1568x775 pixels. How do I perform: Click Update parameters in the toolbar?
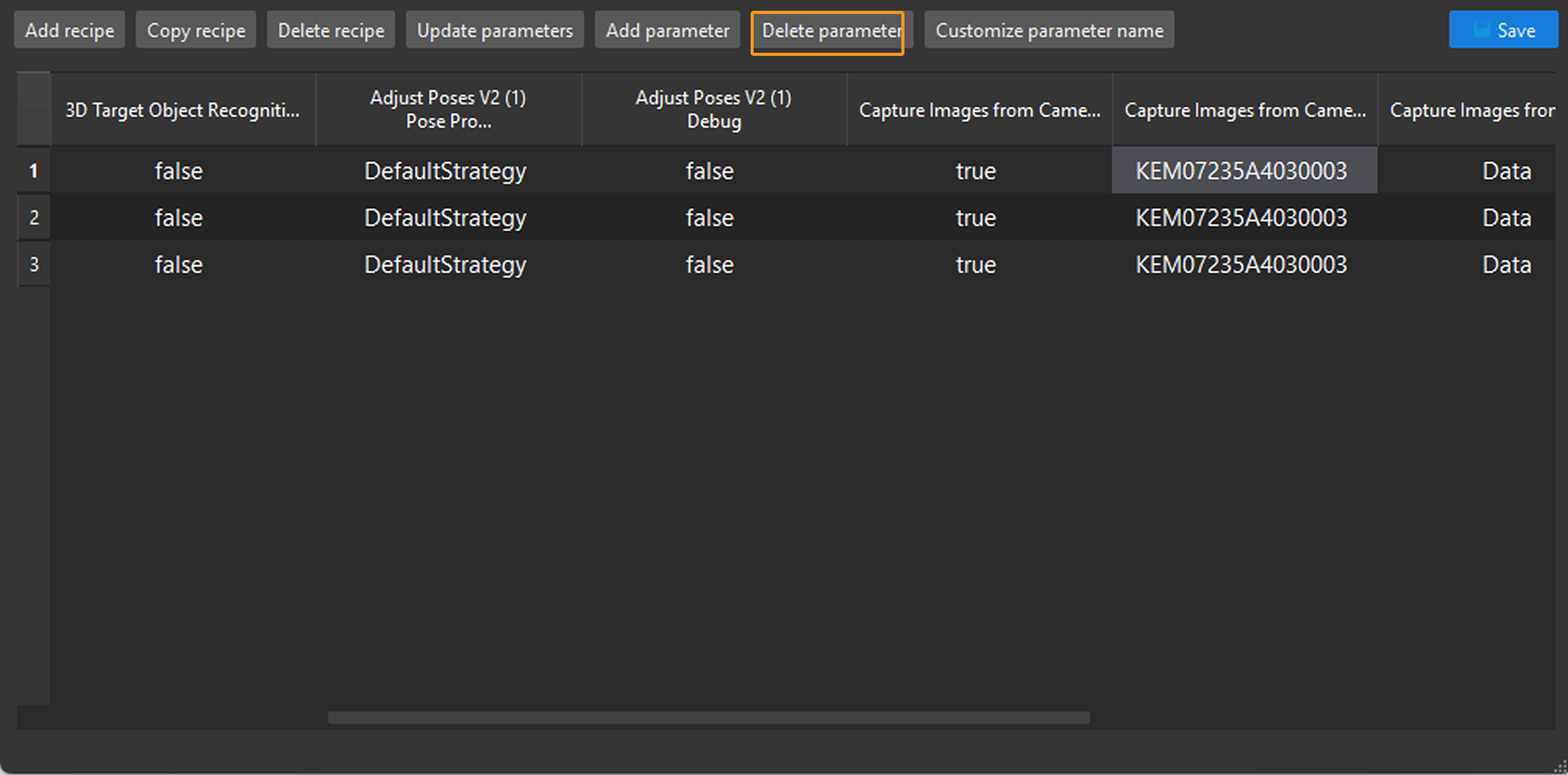tap(494, 30)
